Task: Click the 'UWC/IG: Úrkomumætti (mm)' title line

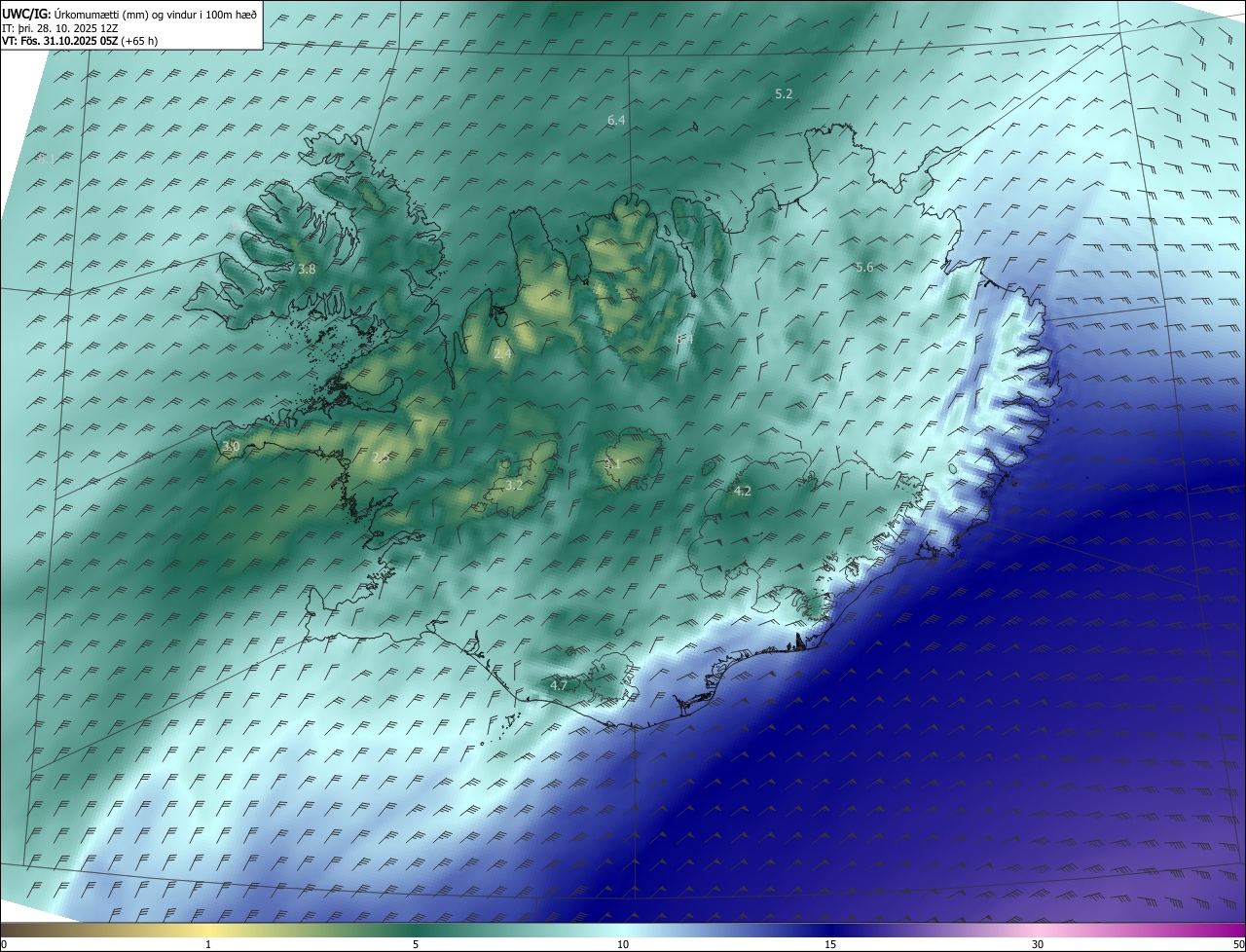Action: 129,14
